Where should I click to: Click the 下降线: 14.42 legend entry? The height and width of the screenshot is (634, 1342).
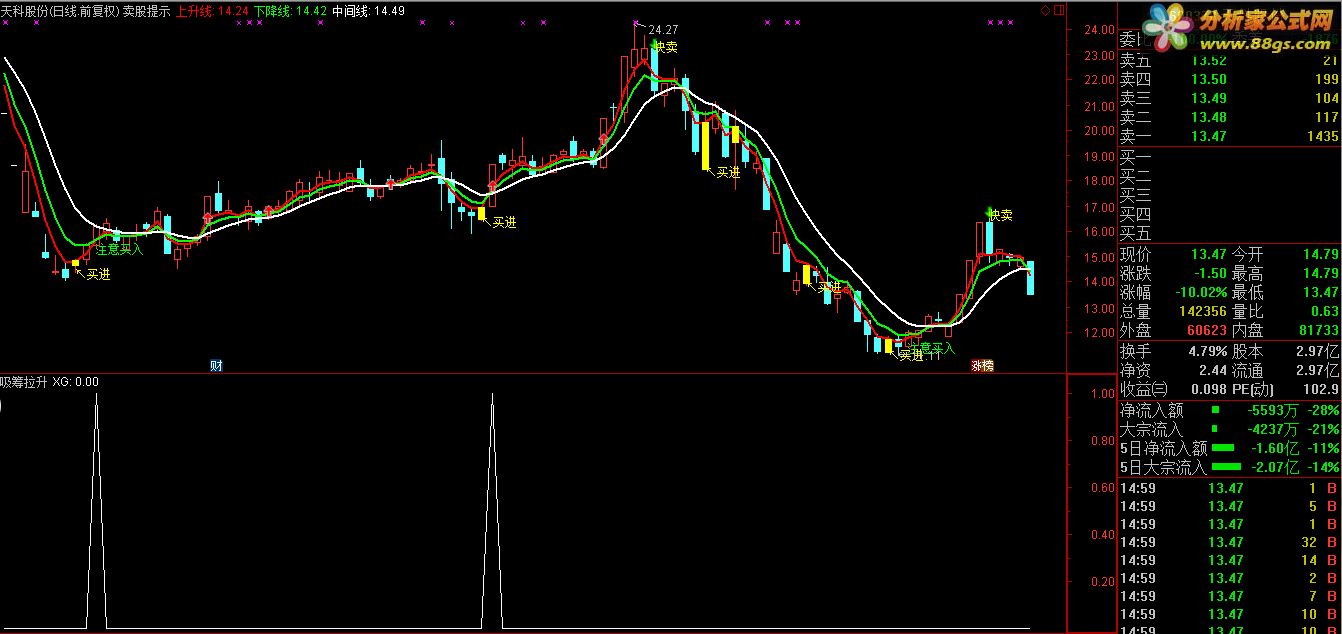click(289, 11)
